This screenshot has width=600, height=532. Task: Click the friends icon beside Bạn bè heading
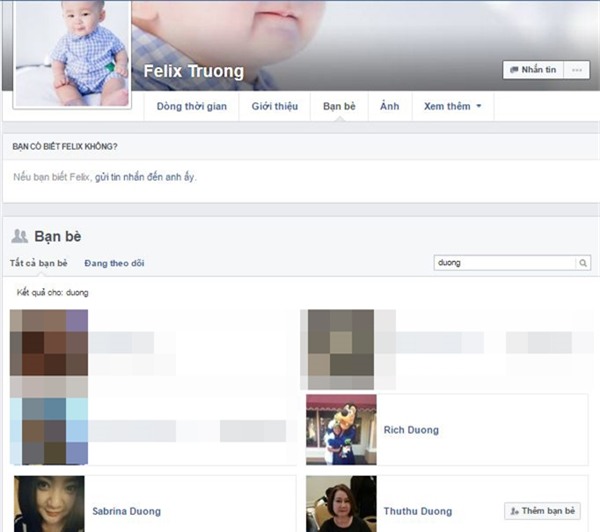[x=19, y=236]
